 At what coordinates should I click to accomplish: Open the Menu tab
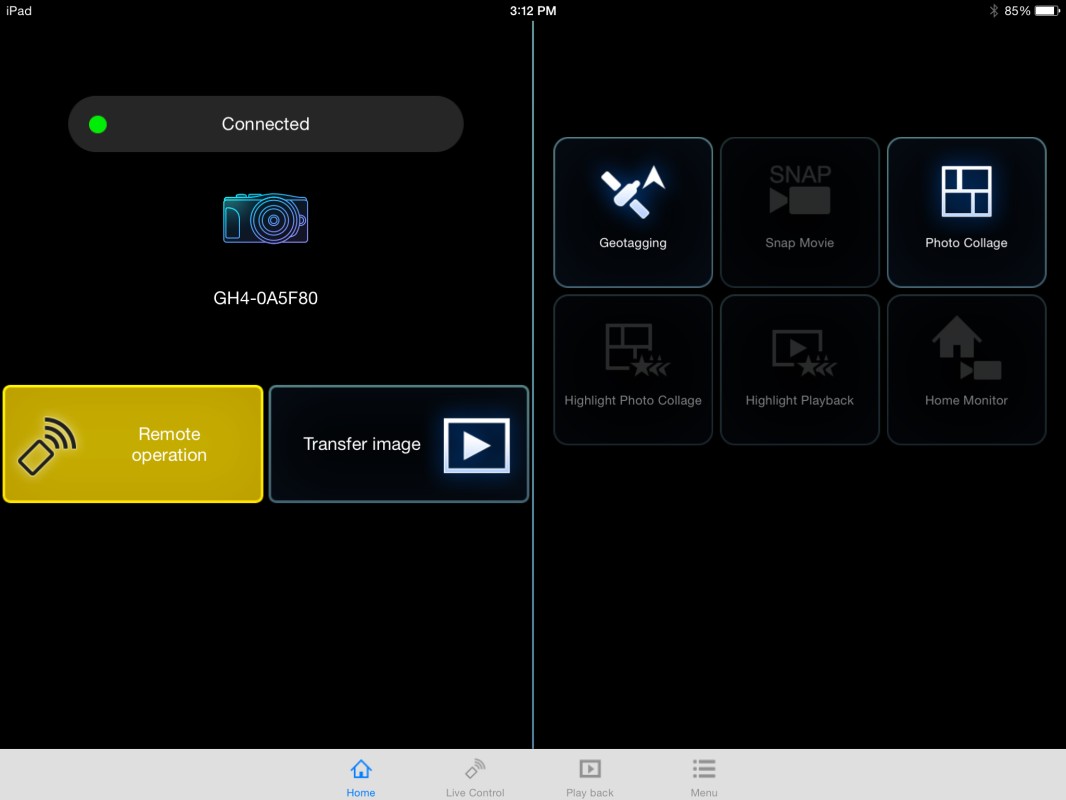click(x=704, y=778)
